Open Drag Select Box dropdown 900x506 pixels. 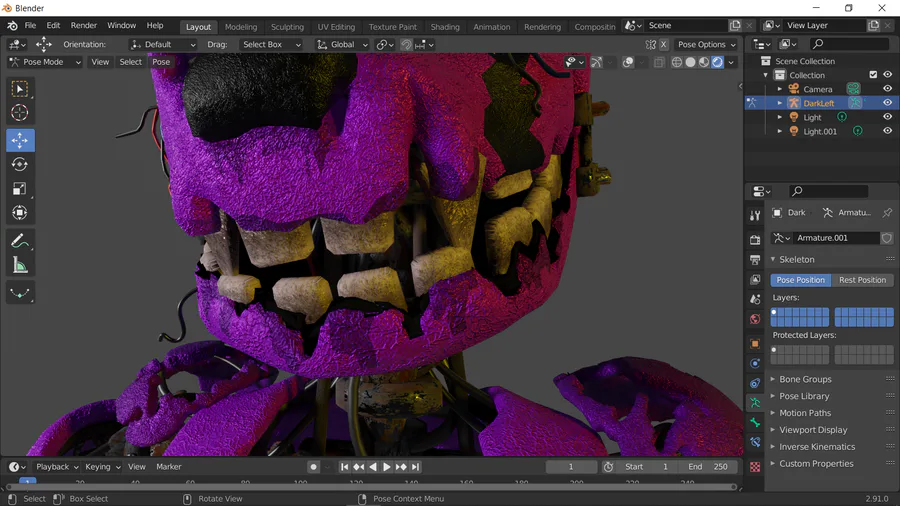(270, 44)
